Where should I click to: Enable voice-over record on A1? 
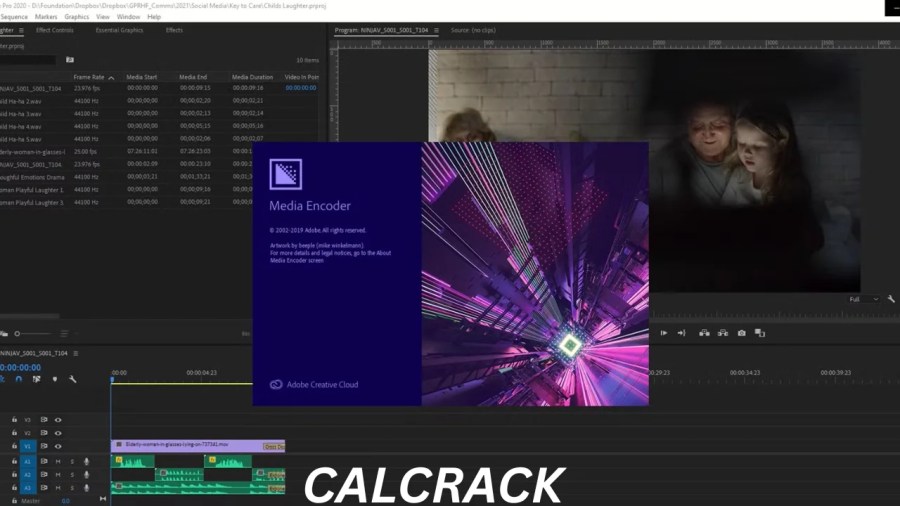[87, 461]
